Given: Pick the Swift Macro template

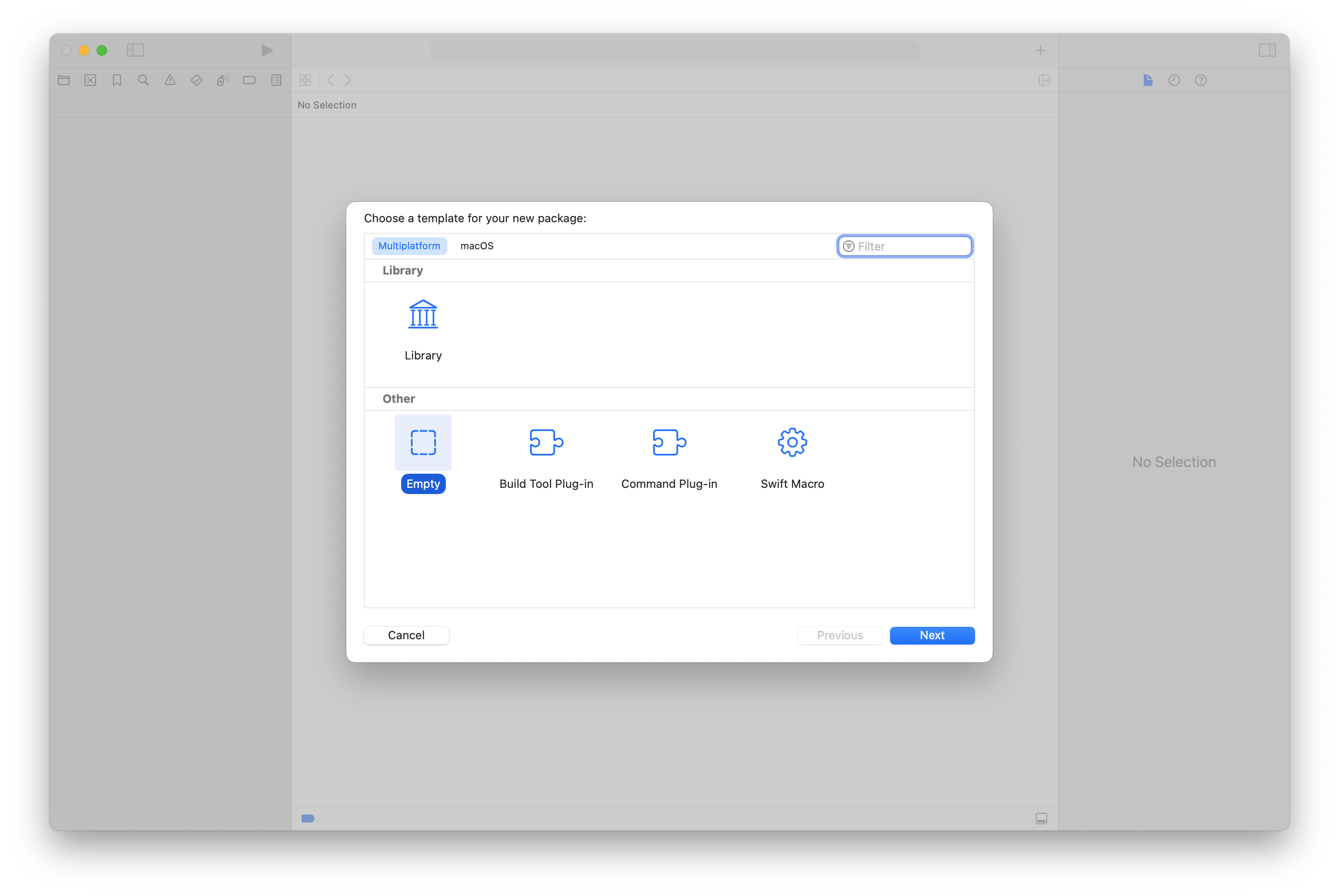Looking at the screenshot, I should click(792, 442).
